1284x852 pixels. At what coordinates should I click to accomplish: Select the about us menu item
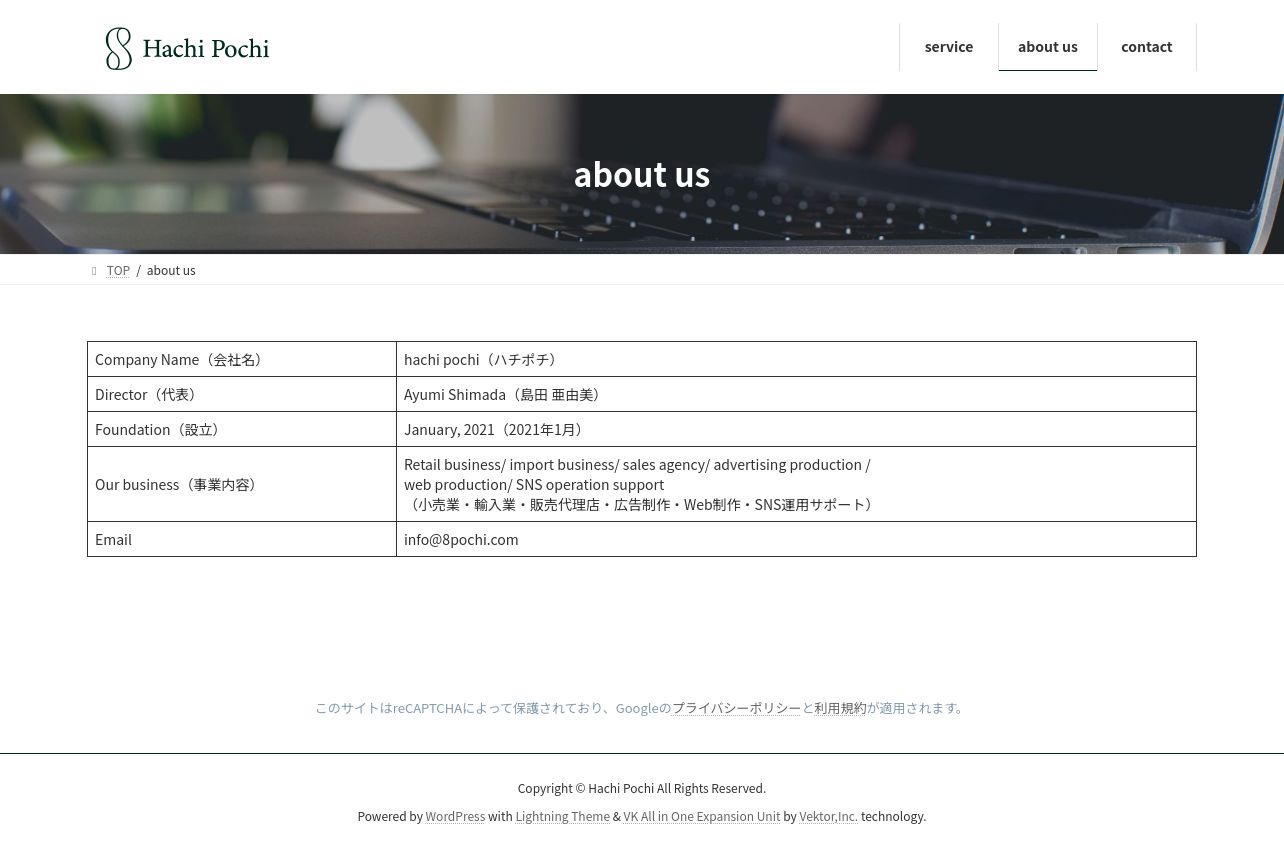[1047, 47]
